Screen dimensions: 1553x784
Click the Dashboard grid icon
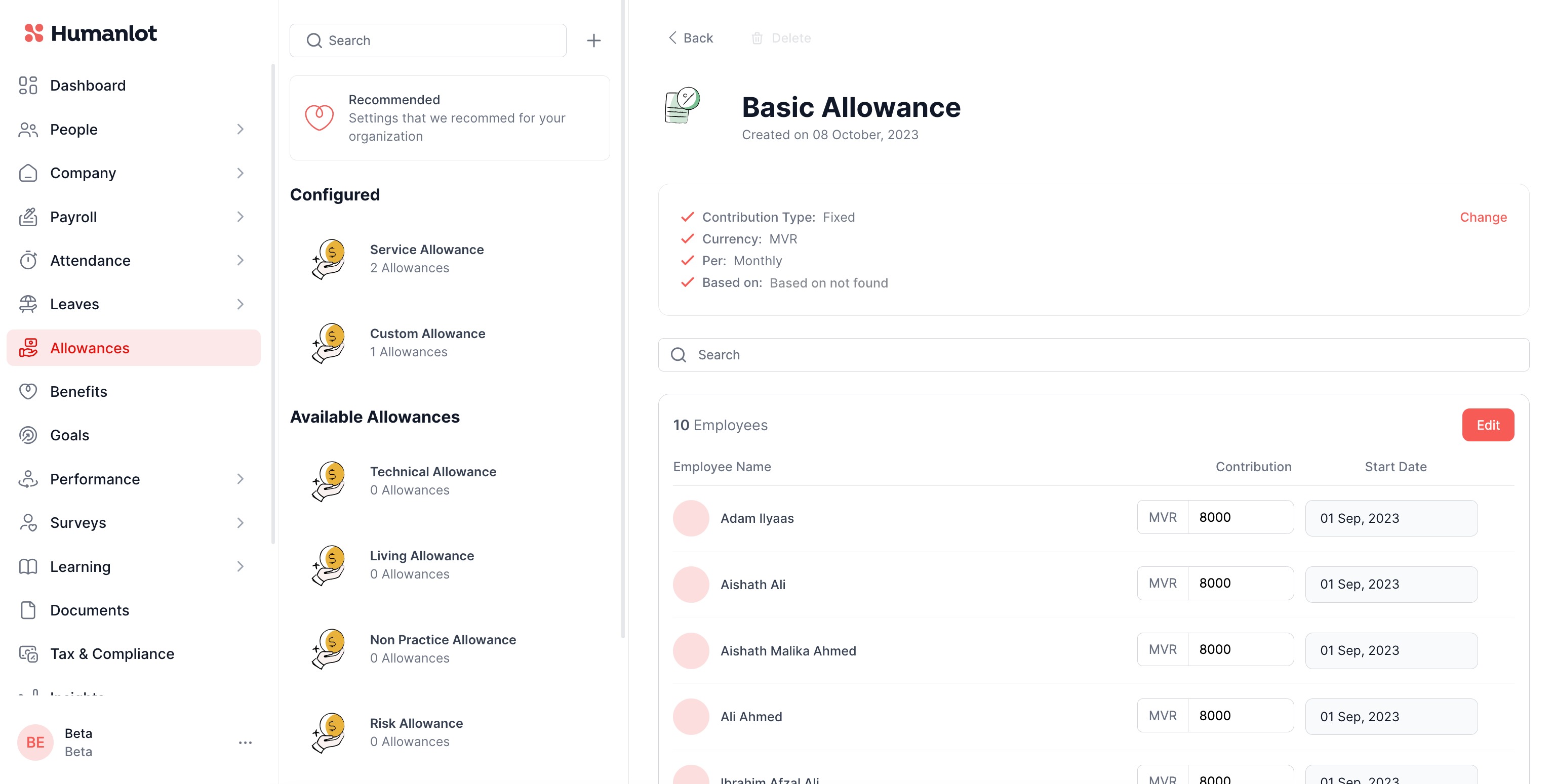click(28, 86)
